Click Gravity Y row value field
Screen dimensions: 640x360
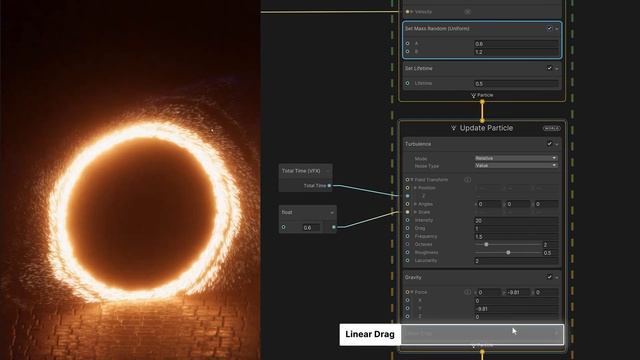(x=516, y=309)
